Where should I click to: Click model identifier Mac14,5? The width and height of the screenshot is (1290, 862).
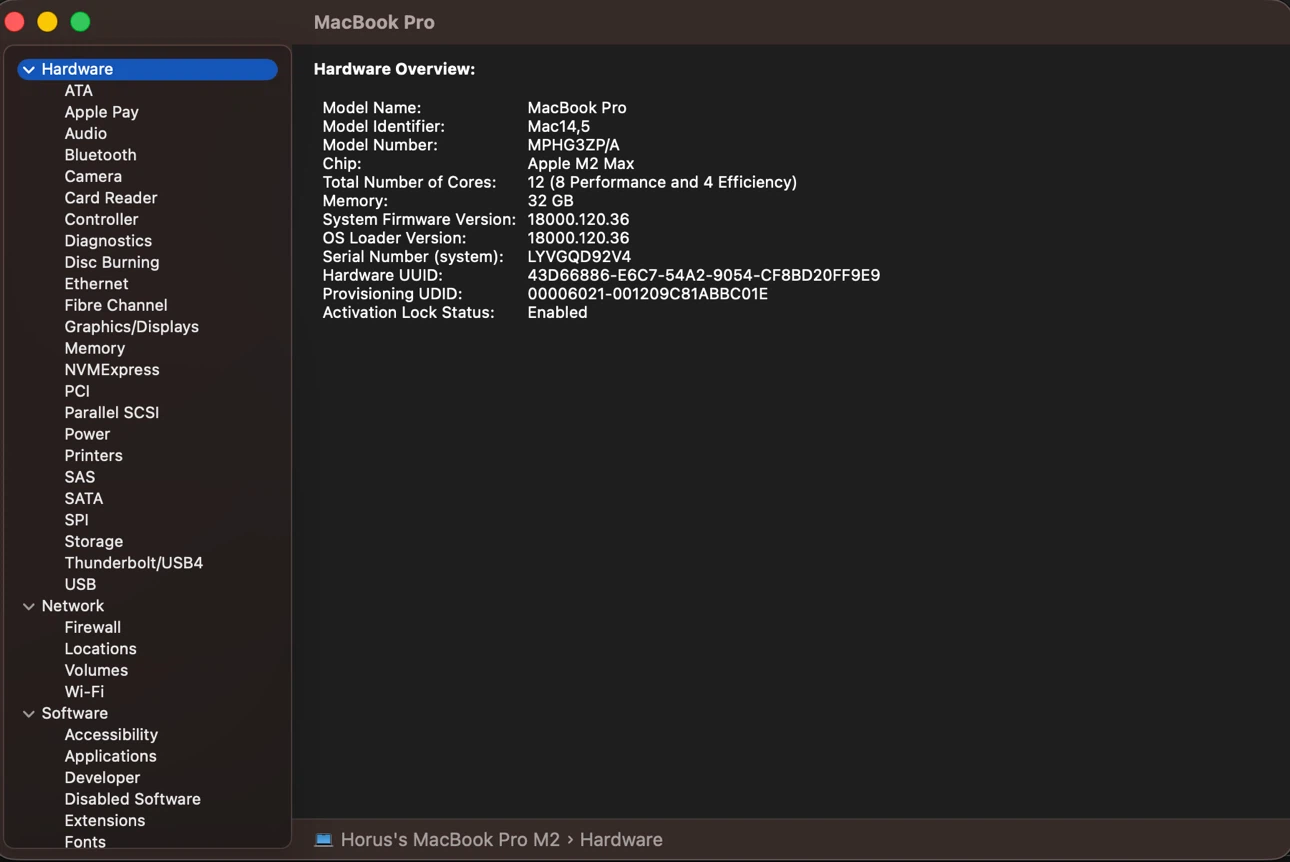558,127
